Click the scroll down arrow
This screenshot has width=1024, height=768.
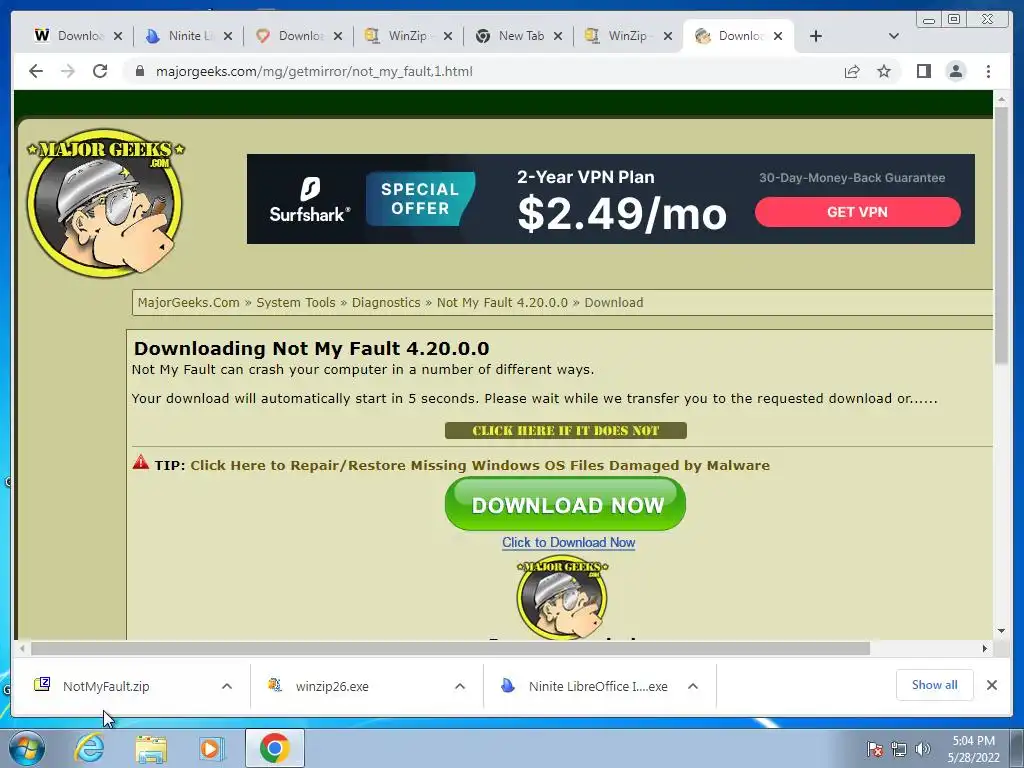[x=1001, y=632]
